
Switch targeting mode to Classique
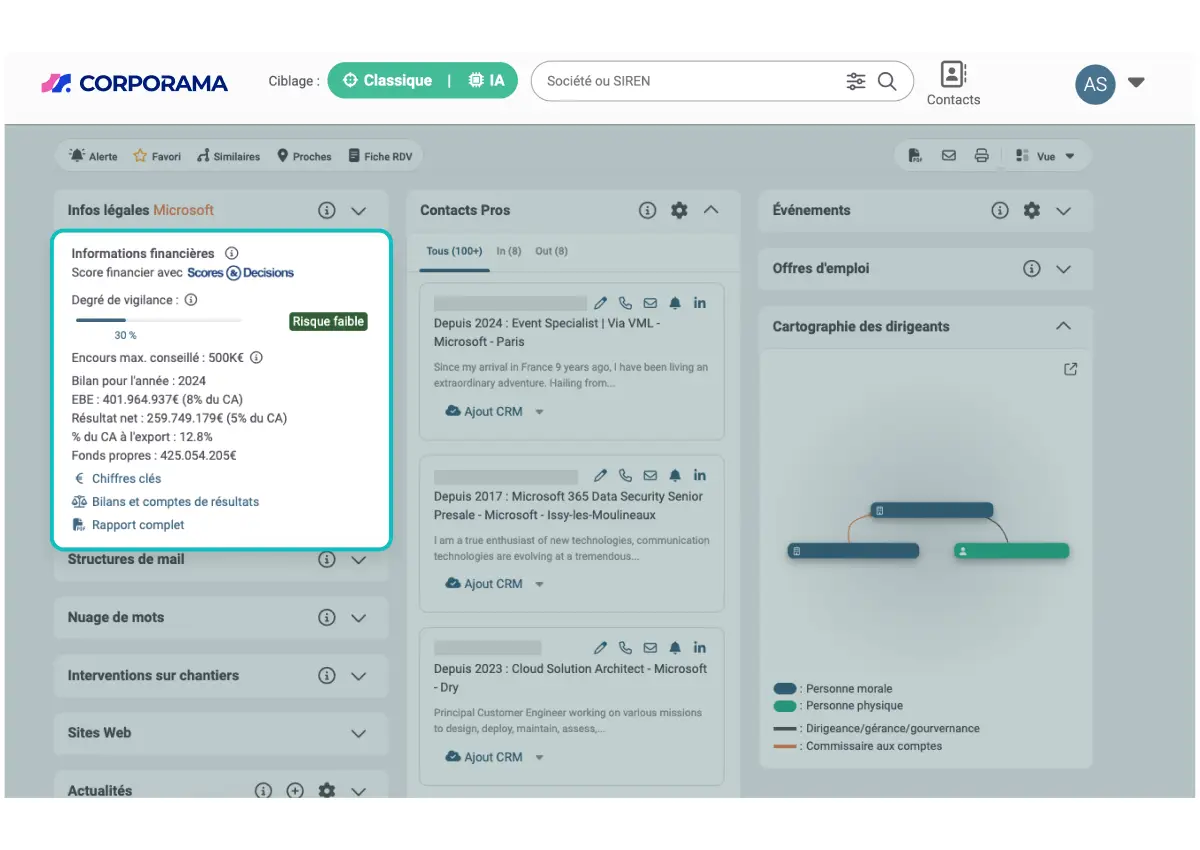[387, 81]
